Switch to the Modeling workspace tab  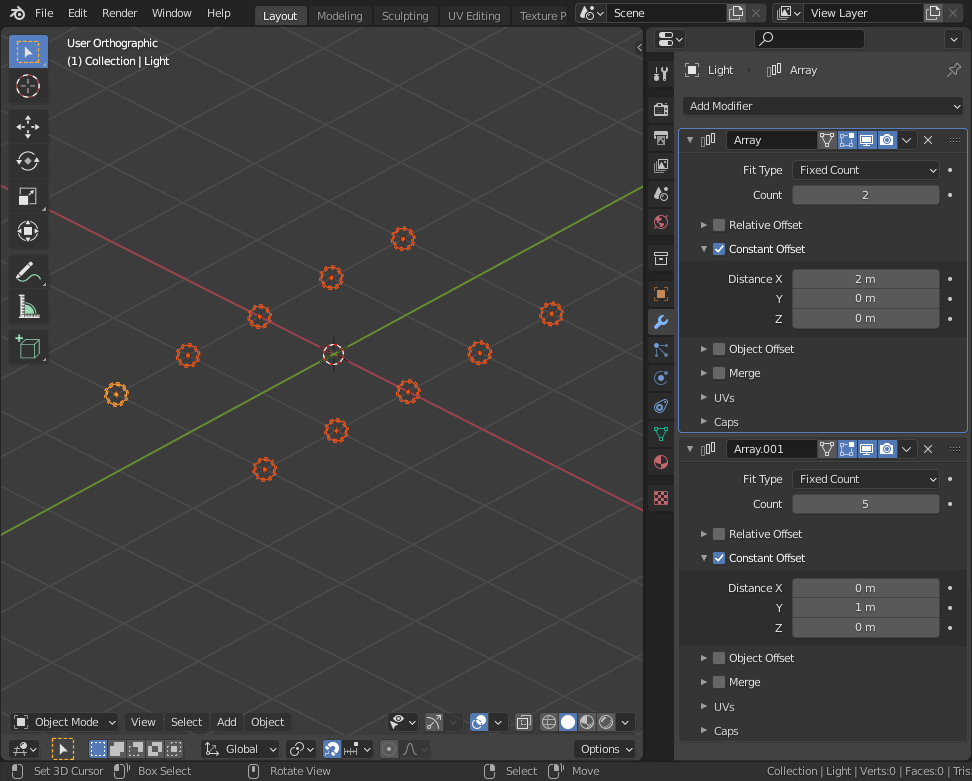pyautogui.click(x=340, y=16)
